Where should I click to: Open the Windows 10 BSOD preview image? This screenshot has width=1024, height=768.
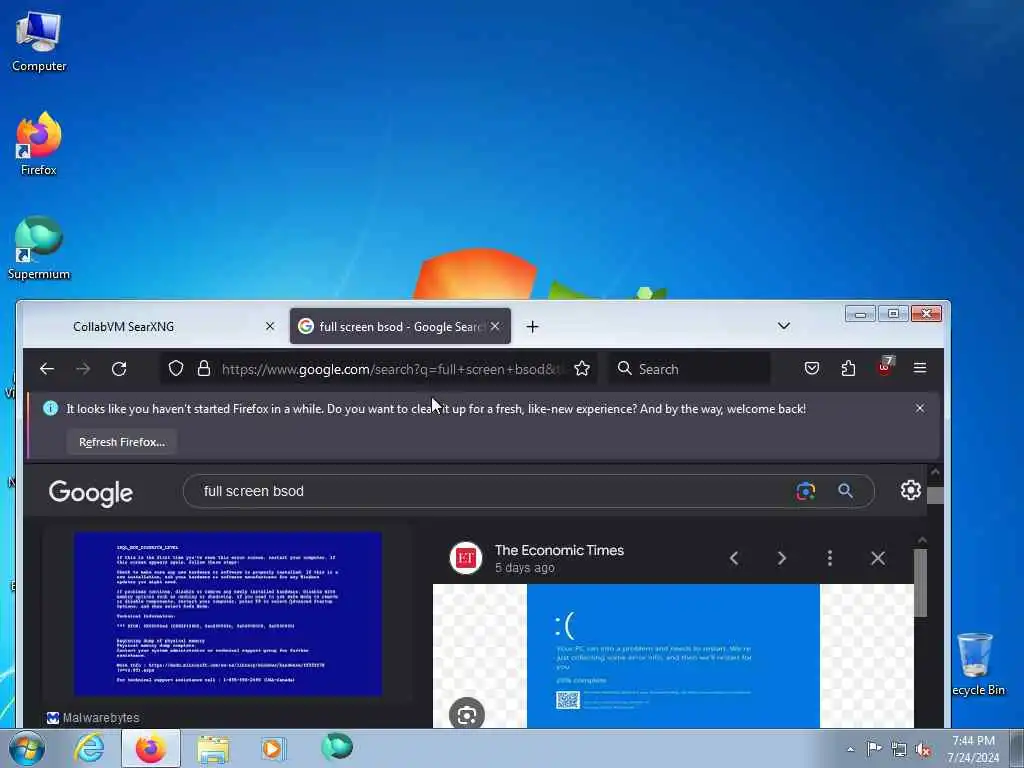673,656
